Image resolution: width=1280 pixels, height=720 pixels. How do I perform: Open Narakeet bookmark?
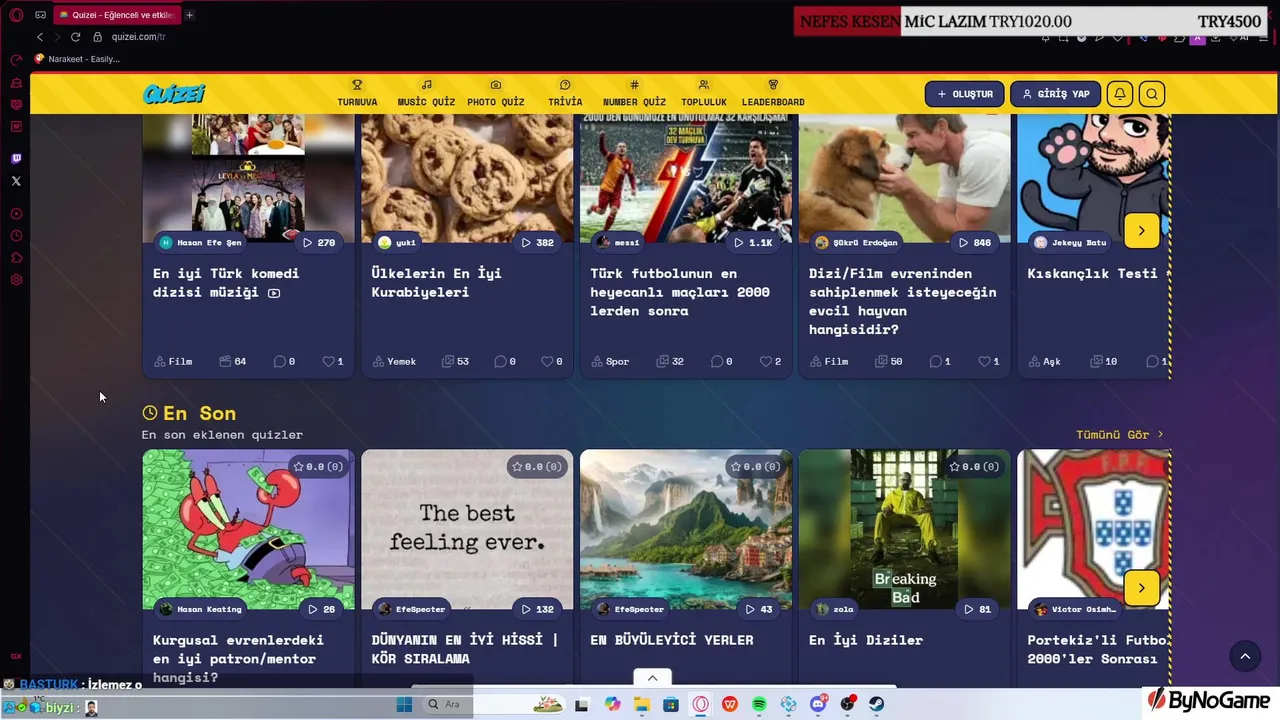[77, 59]
